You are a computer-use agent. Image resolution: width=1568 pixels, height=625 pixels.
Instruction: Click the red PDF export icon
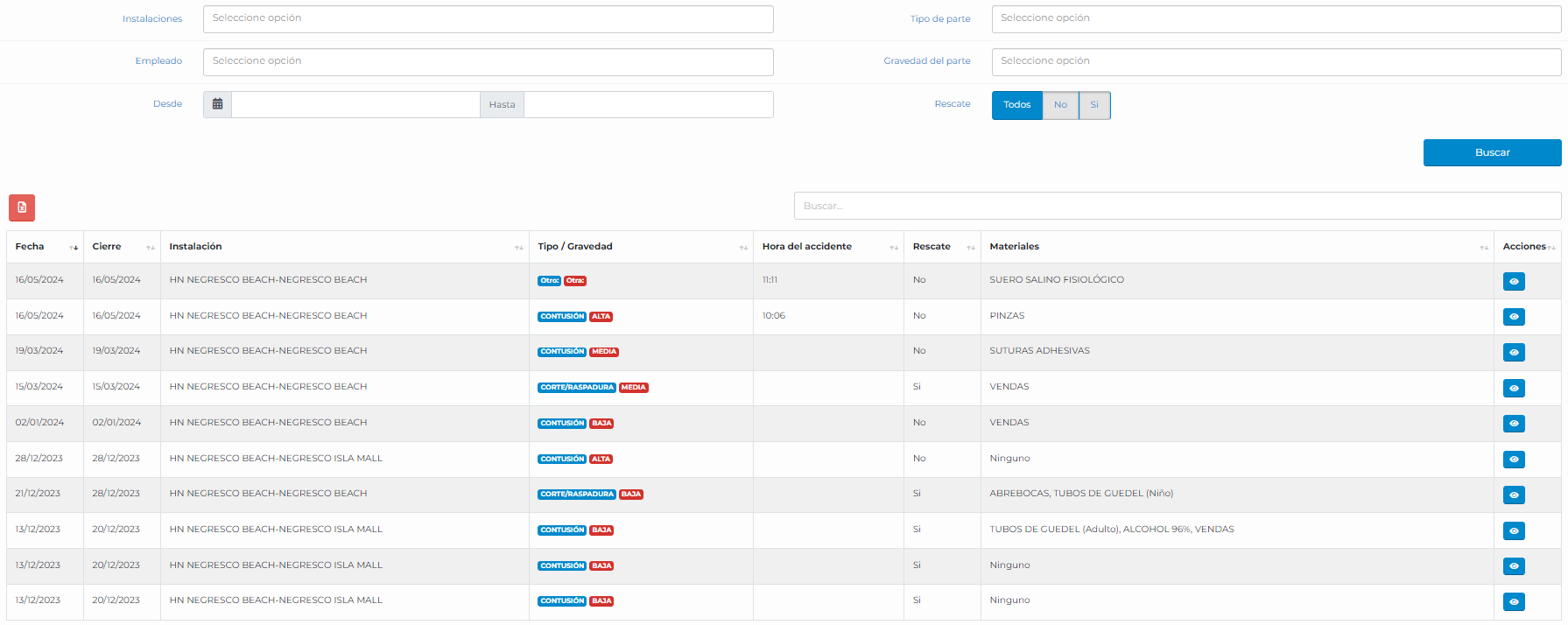click(x=22, y=207)
